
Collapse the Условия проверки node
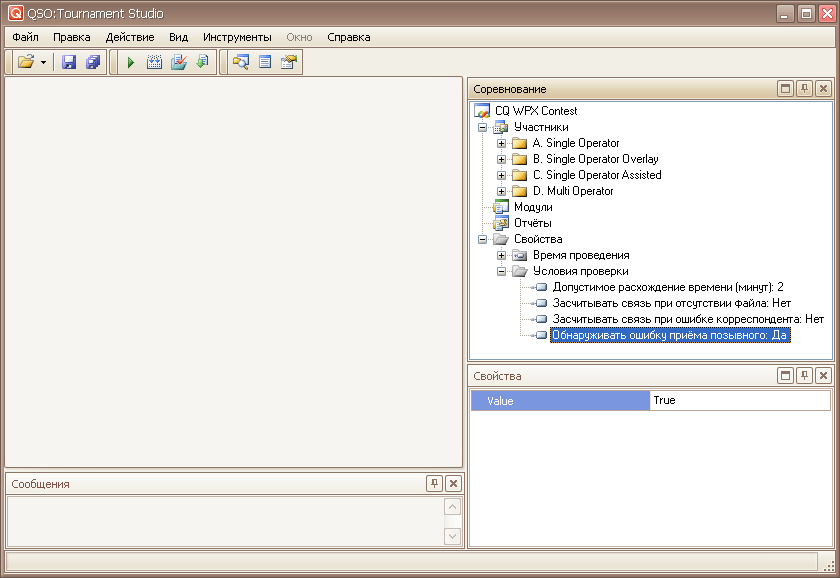[502, 271]
